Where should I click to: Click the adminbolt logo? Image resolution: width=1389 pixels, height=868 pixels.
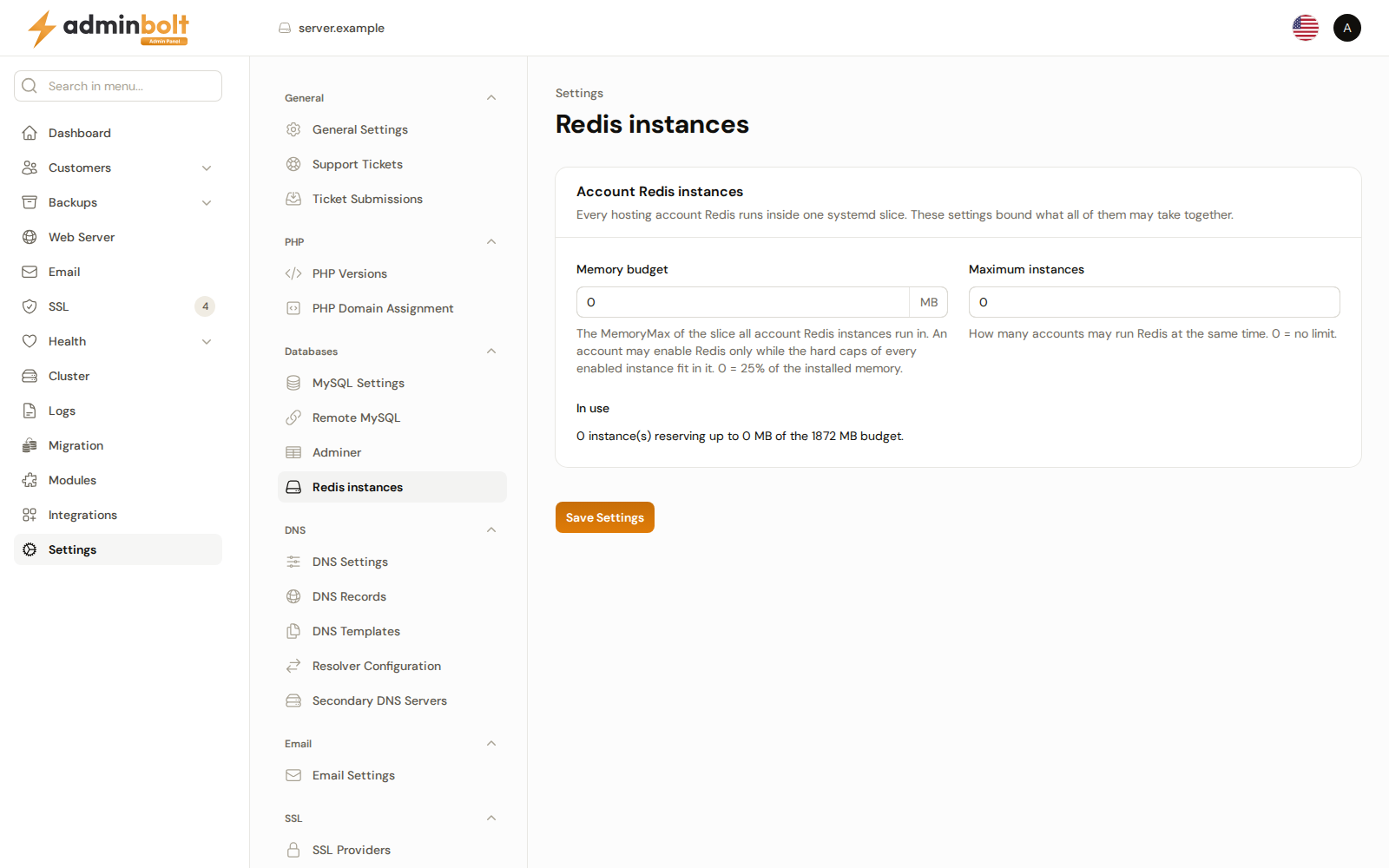(x=109, y=28)
